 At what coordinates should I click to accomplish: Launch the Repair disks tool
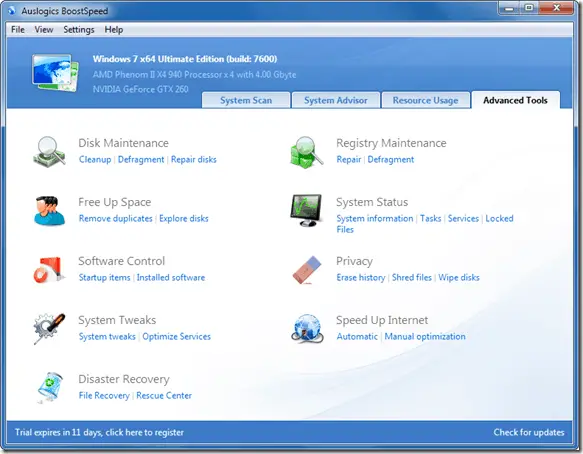pos(193,160)
